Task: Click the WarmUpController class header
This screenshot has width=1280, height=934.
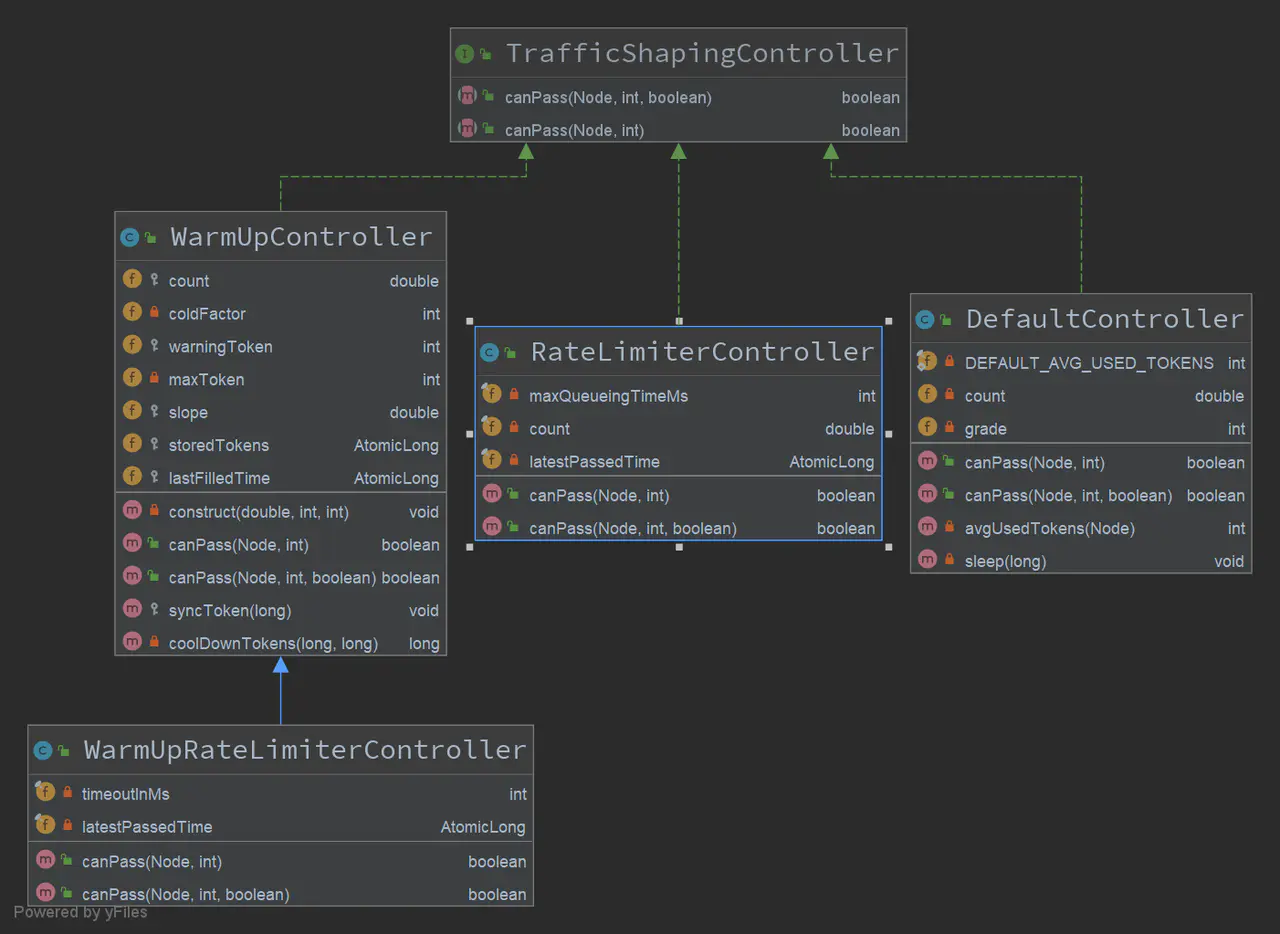Action: coord(281,237)
